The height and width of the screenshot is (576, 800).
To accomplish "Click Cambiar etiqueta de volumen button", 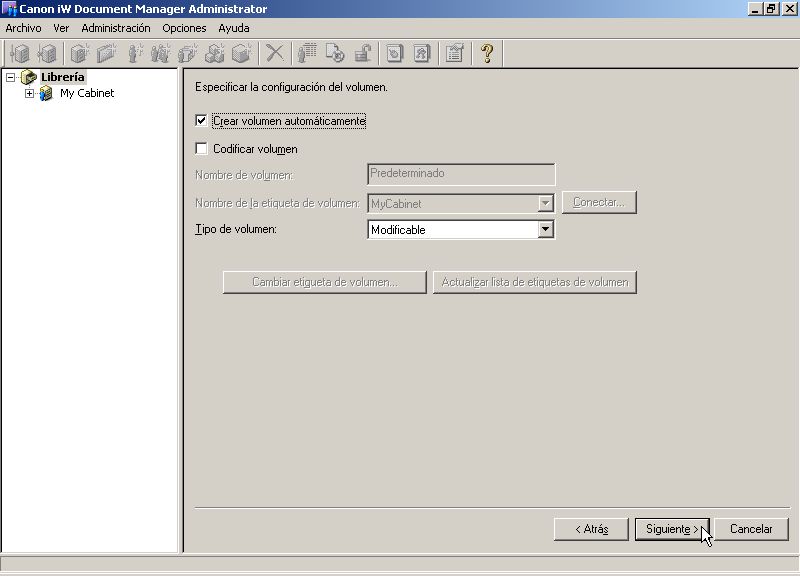I will pyautogui.click(x=324, y=282).
